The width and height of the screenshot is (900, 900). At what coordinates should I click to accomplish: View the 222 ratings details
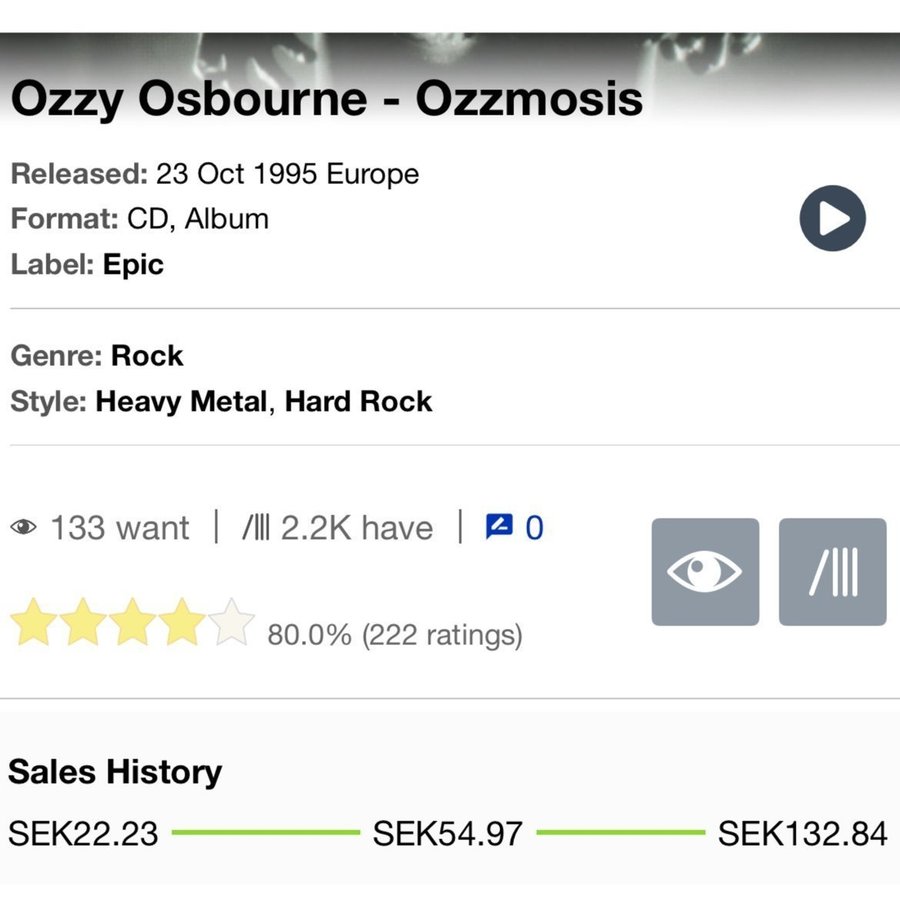click(x=442, y=635)
